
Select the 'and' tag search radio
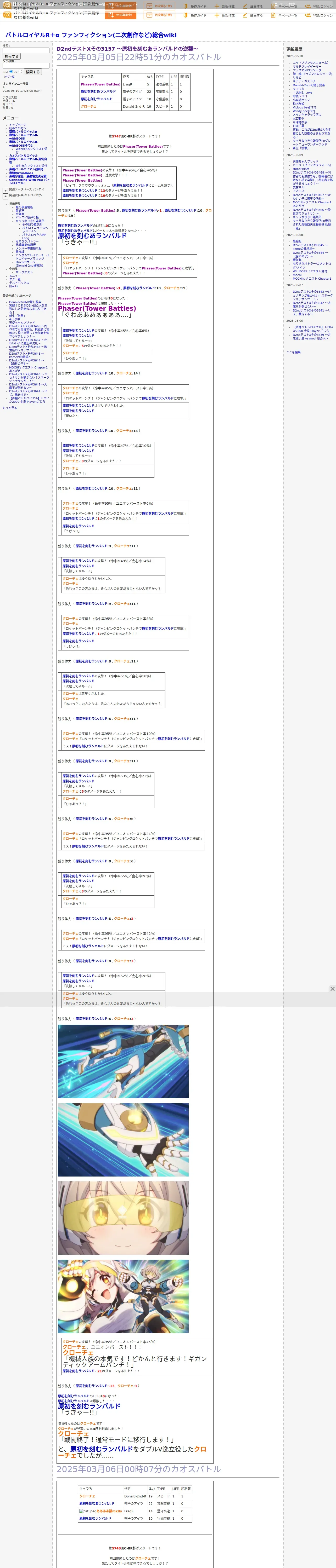click(x=11, y=71)
